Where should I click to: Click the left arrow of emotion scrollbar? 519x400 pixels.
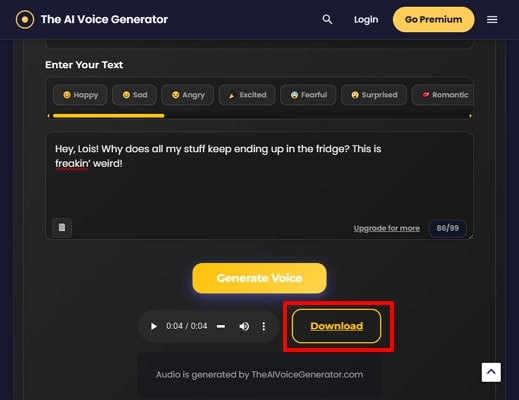point(49,116)
